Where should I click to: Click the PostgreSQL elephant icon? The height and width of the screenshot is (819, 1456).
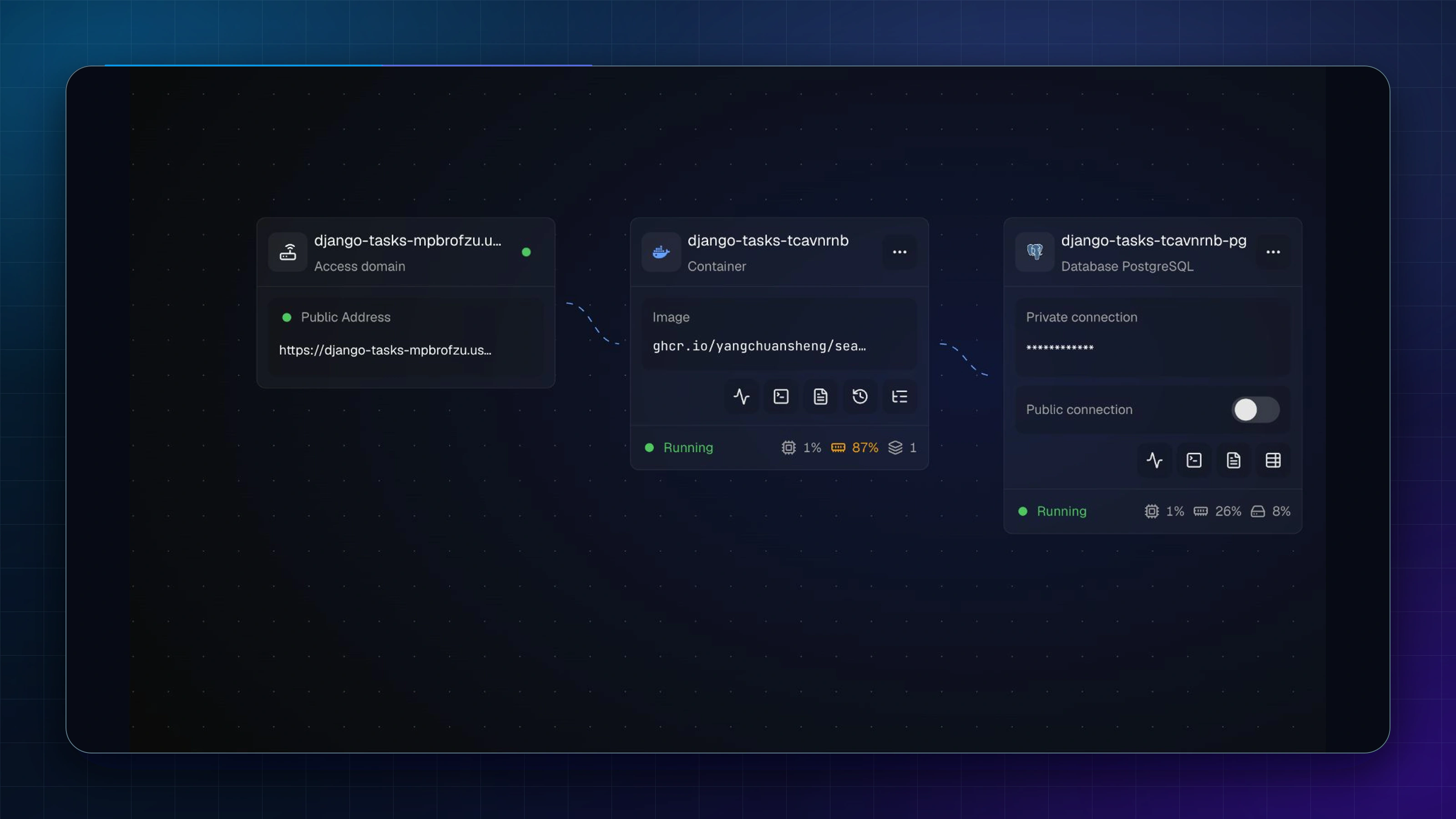pyautogui.click(x=1034, y=252)
